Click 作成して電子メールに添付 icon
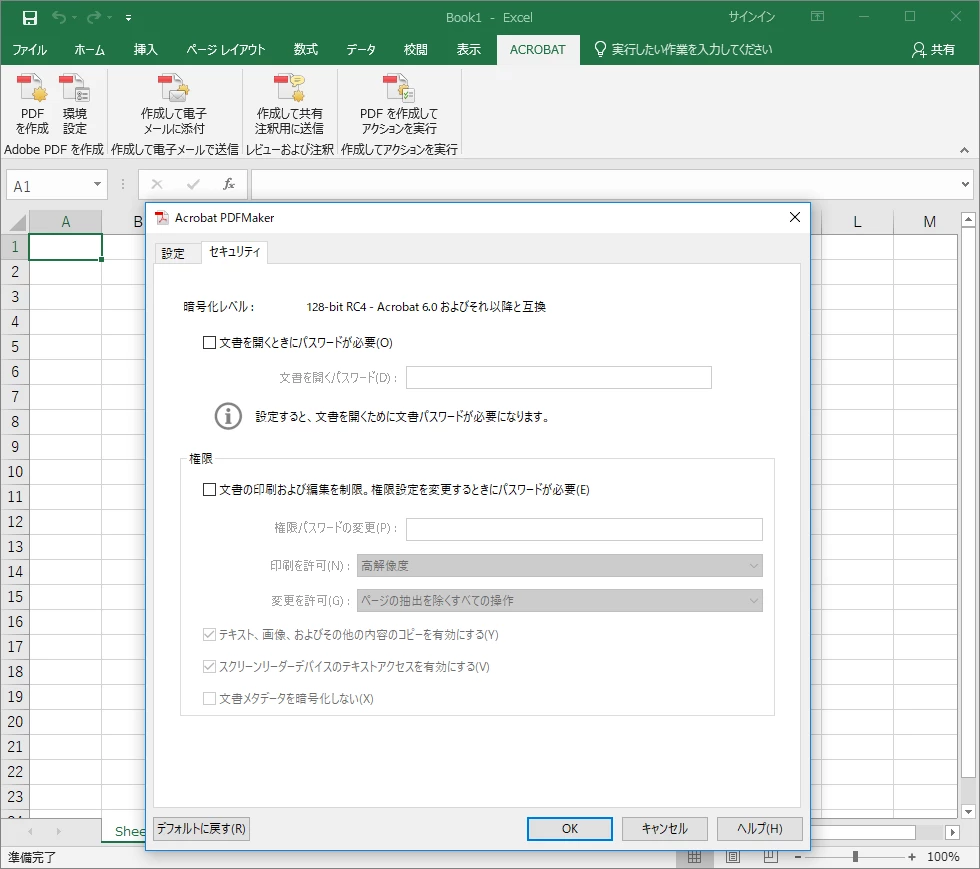Viewport: 980px width, 869px height. click(x=174, y=88)
